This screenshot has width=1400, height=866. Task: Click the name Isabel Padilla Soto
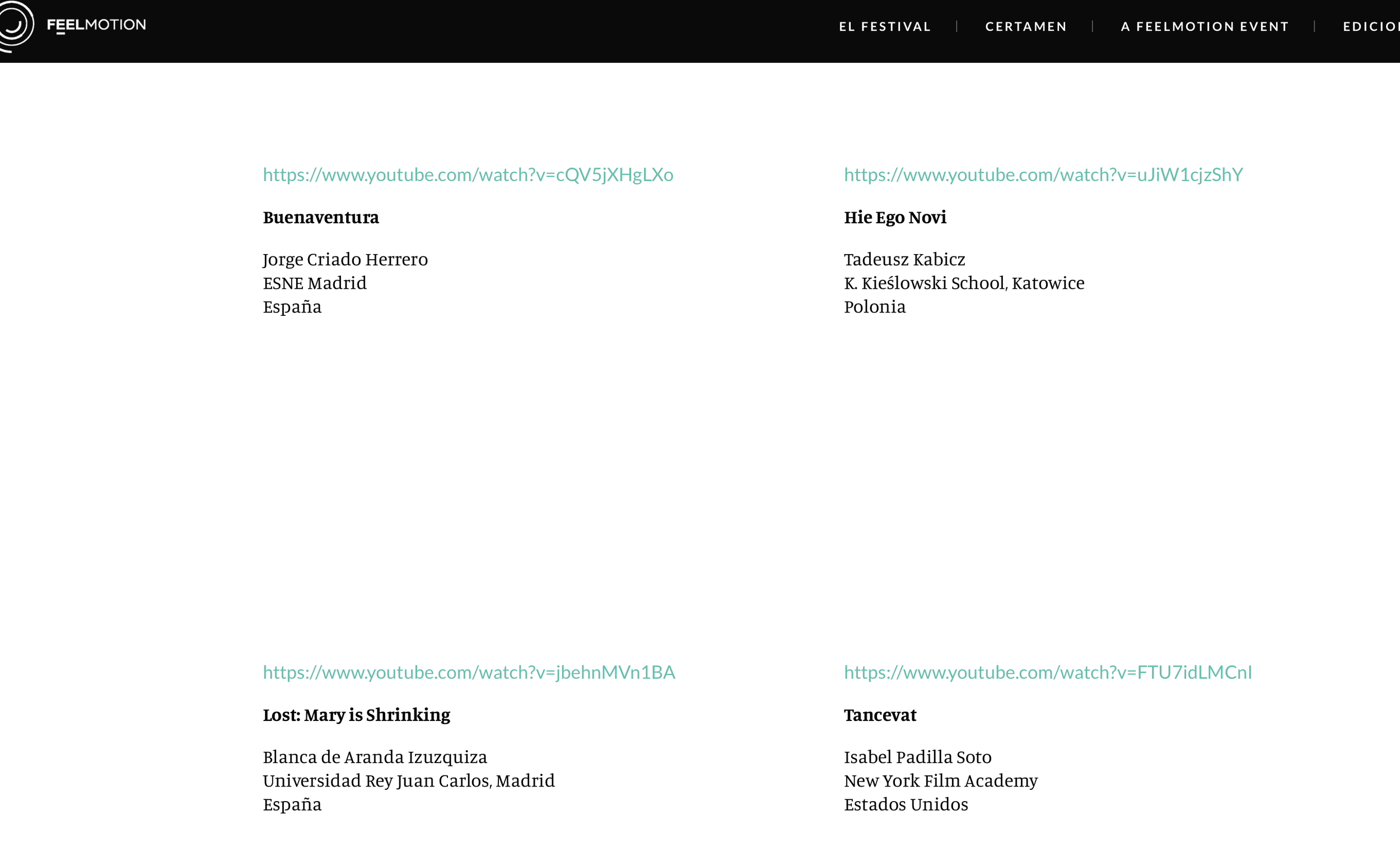click(x=917, y=757)
